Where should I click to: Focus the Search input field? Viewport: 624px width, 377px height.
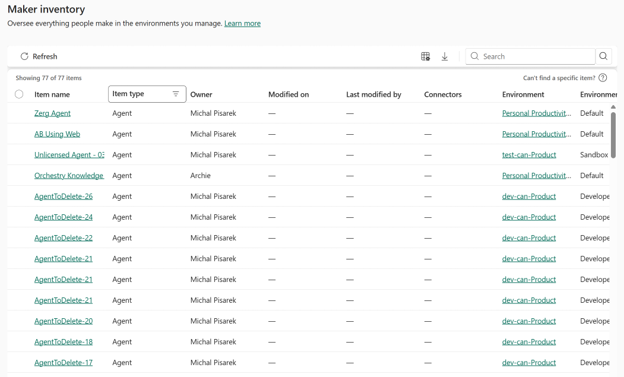click(530, 56)
